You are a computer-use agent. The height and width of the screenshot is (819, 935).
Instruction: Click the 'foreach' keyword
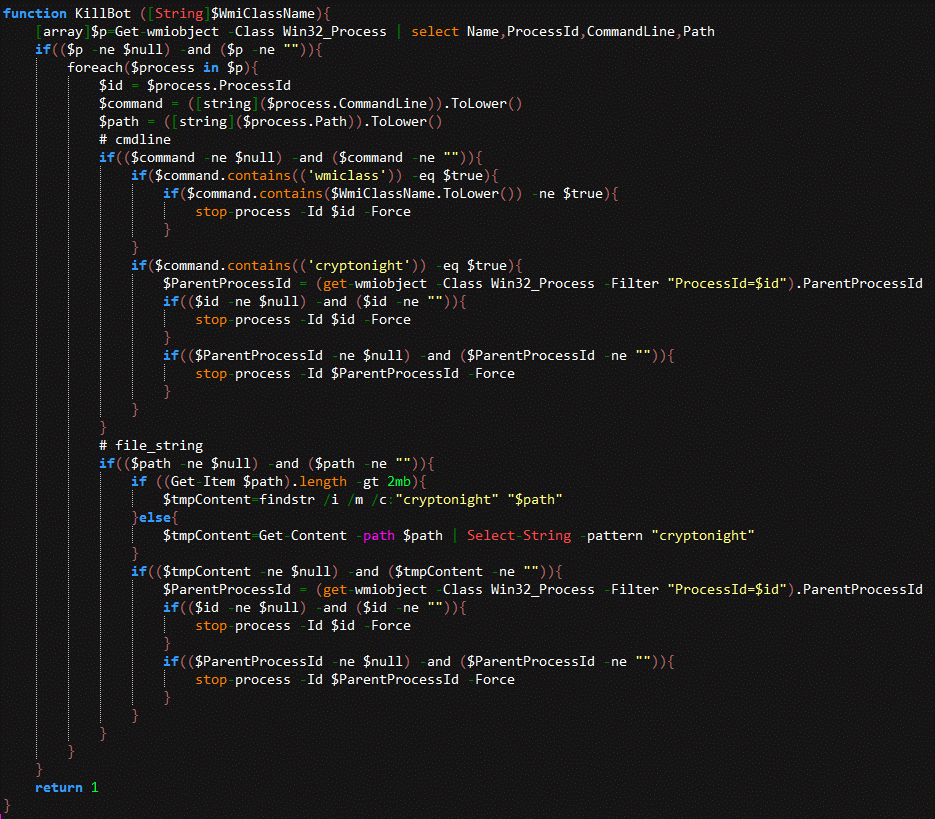coord(97,67)
